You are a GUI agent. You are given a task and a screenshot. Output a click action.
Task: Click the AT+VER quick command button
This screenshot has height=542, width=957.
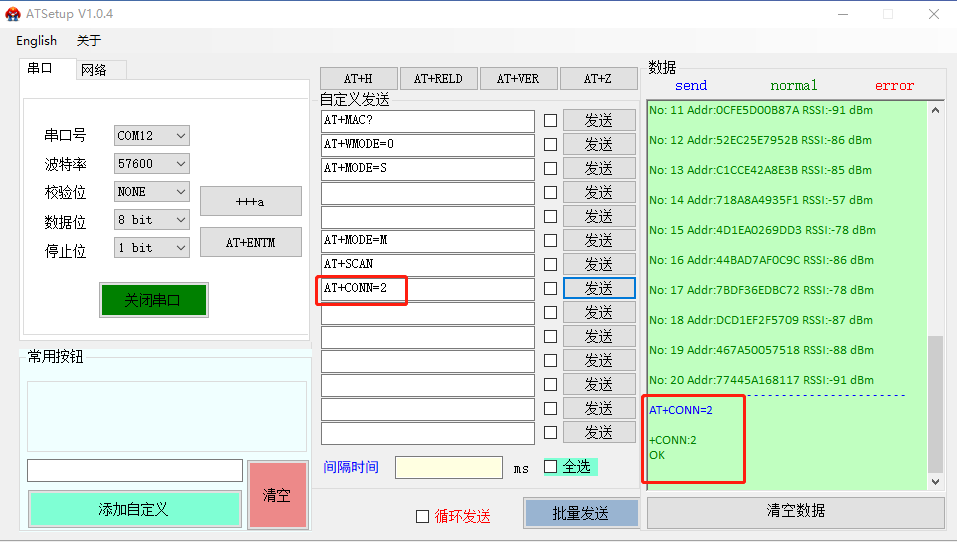pos(518,79)
